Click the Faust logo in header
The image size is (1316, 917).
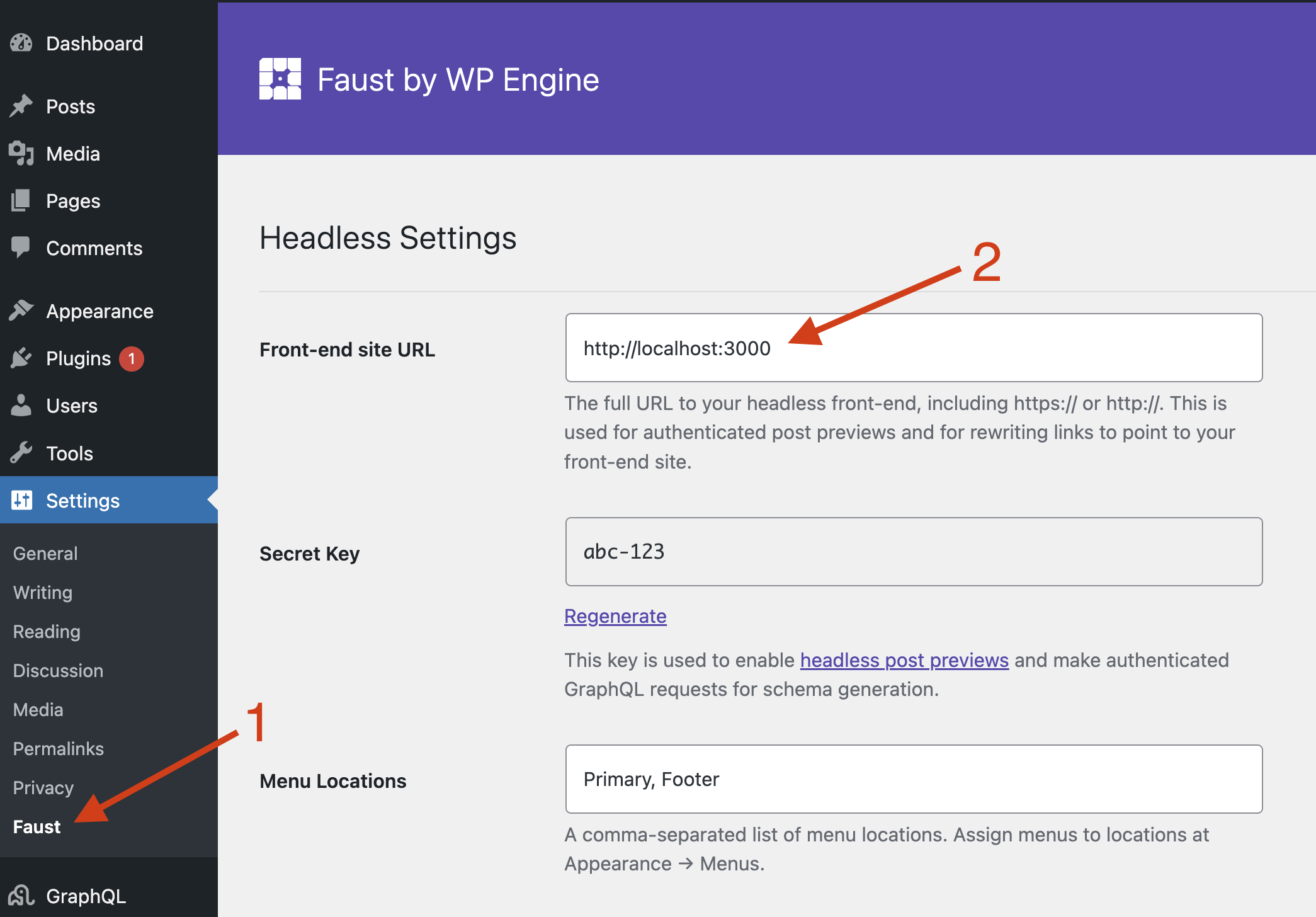click(x=280, y=79)
